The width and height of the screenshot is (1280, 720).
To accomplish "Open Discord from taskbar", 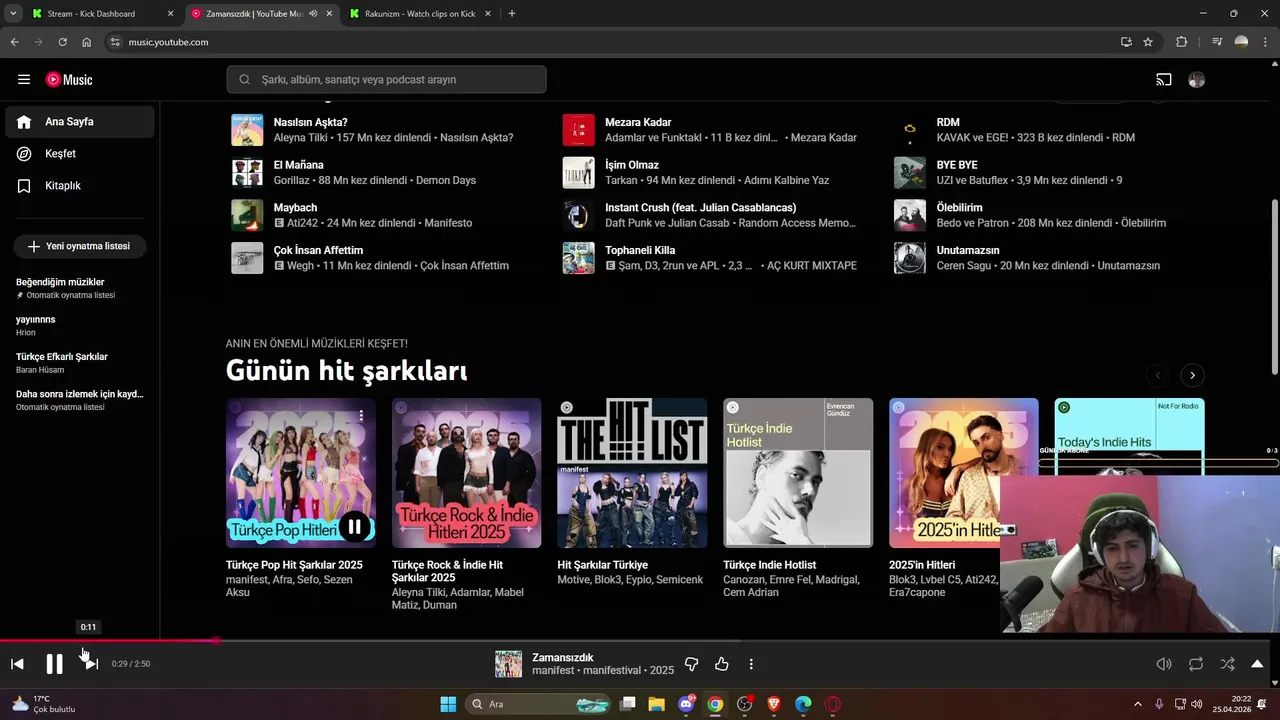I will 687,704.
